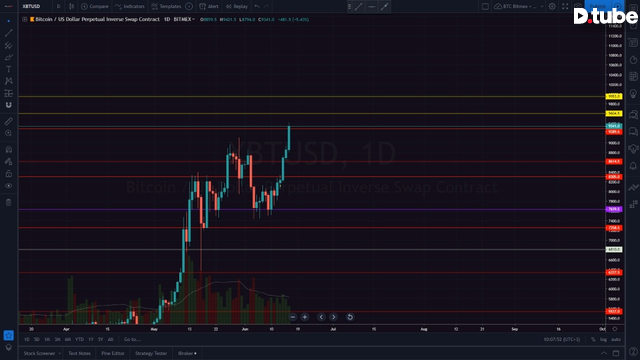Maximize the bottom panel
This screenshot has height=360, width=640.
(616, 353)
